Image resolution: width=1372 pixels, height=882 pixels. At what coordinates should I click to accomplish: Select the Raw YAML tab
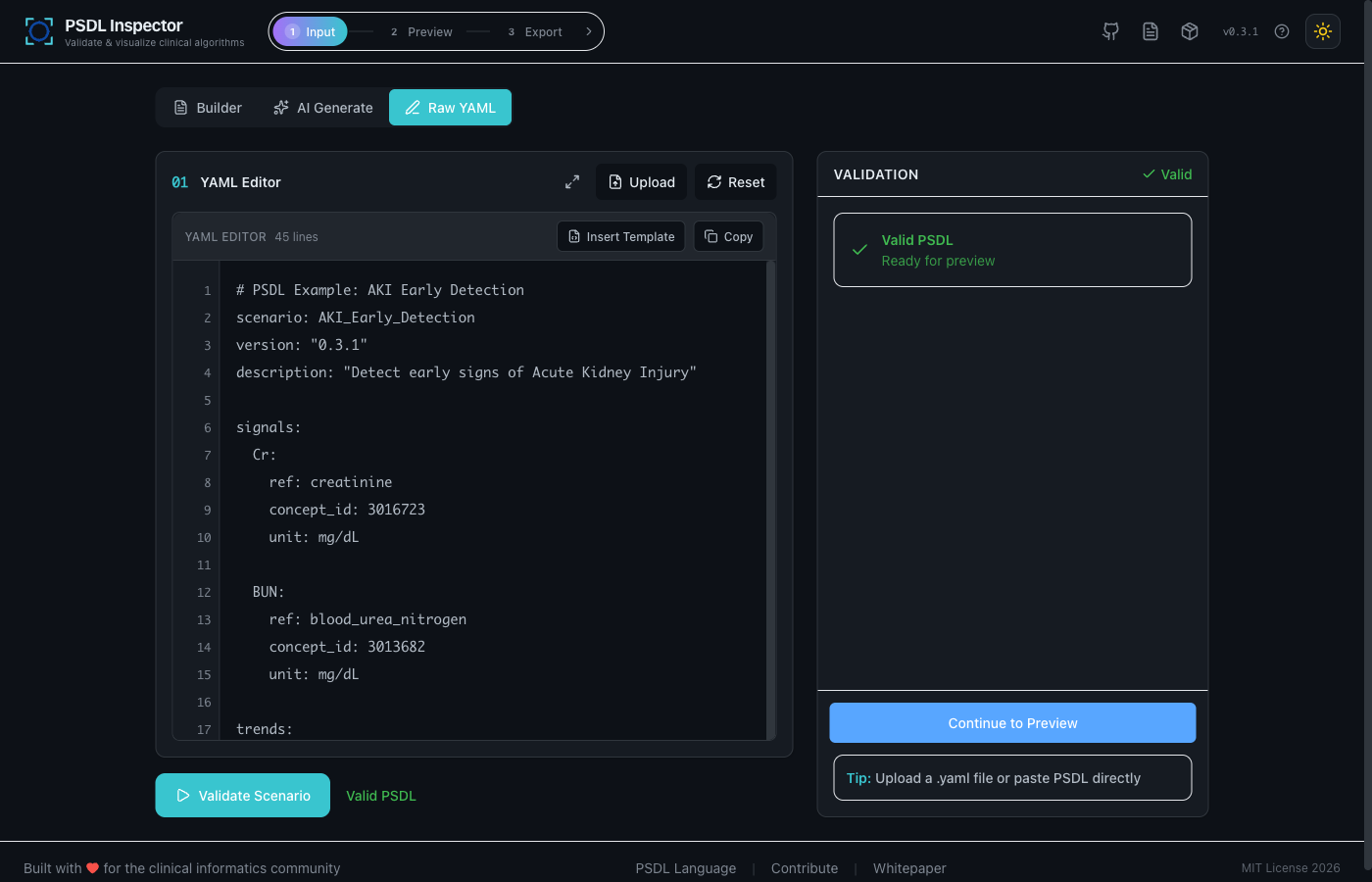(x=451, y=108)
